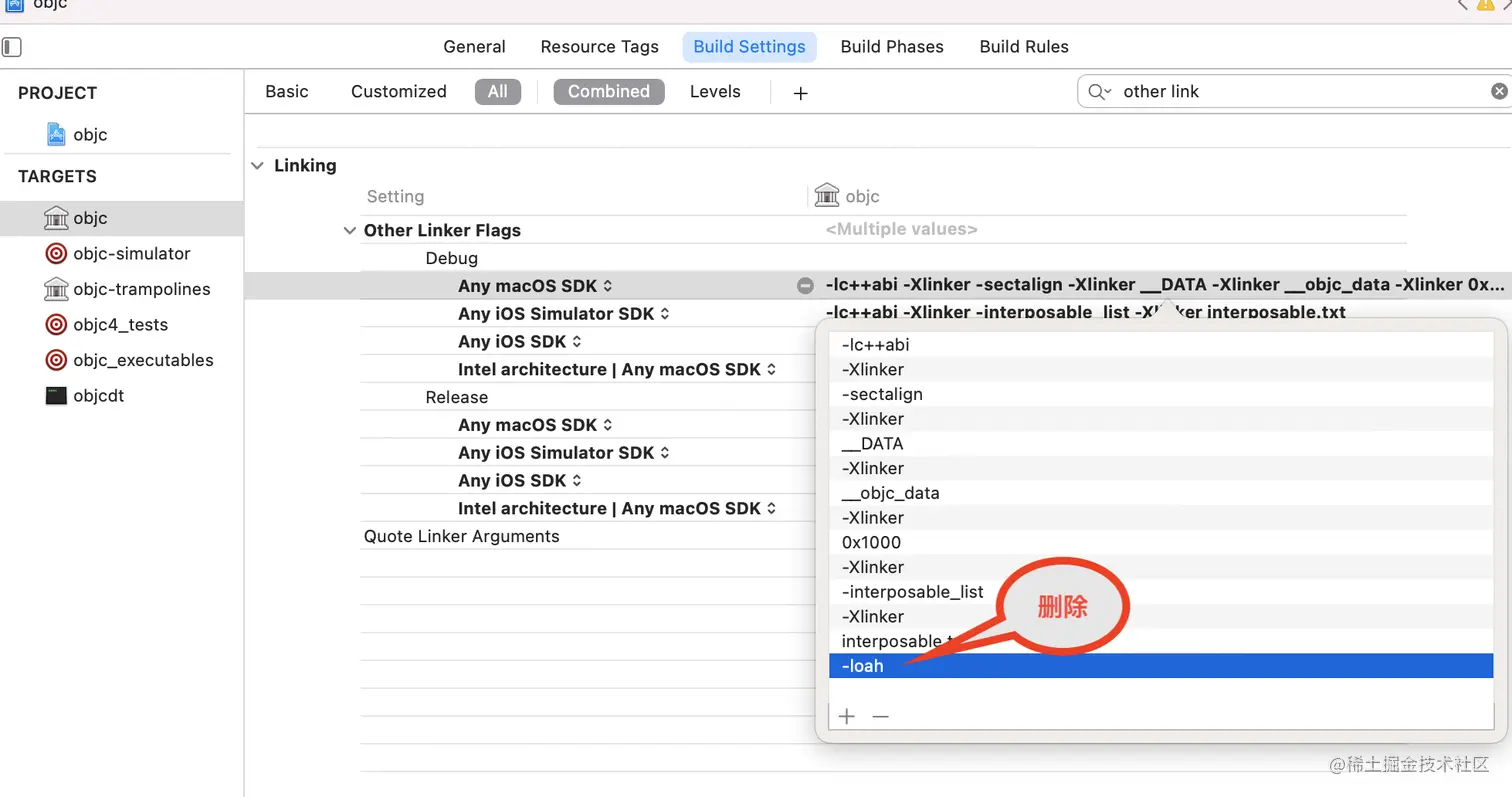This screenshot has width=1512, height=797.
Task: Select the objcdt target label
Action: click(x=98, y=396)
